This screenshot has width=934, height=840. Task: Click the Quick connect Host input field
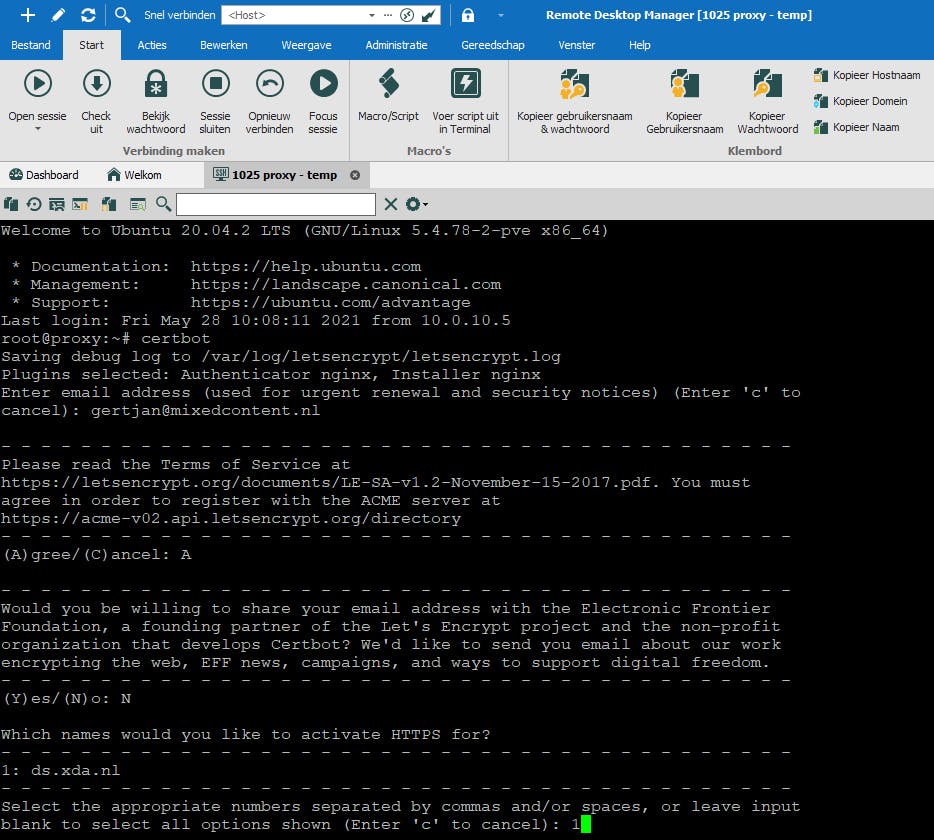[x=295, y=15]
